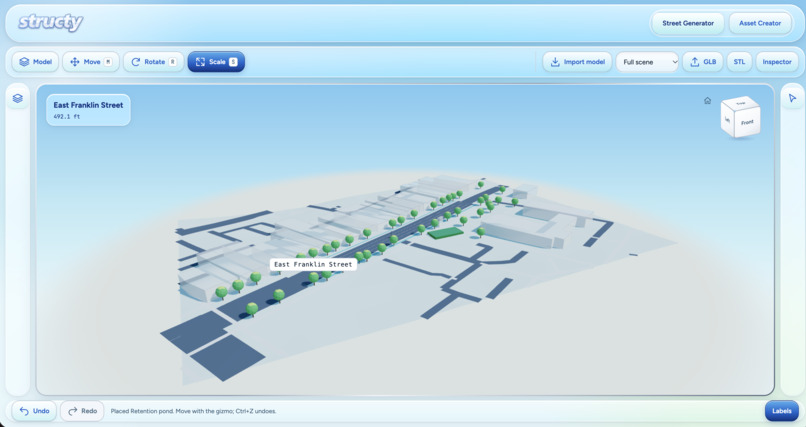The image size is (806, 427).
Task: Click the cursor pointer icon on the right sidebar
Action: [792, 98]
